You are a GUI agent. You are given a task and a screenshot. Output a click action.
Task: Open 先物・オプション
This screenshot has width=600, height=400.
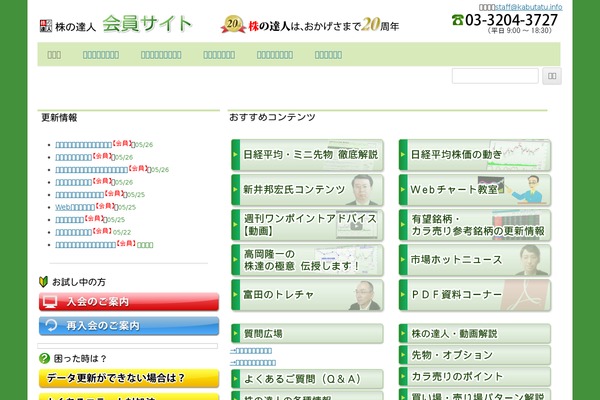475,355
